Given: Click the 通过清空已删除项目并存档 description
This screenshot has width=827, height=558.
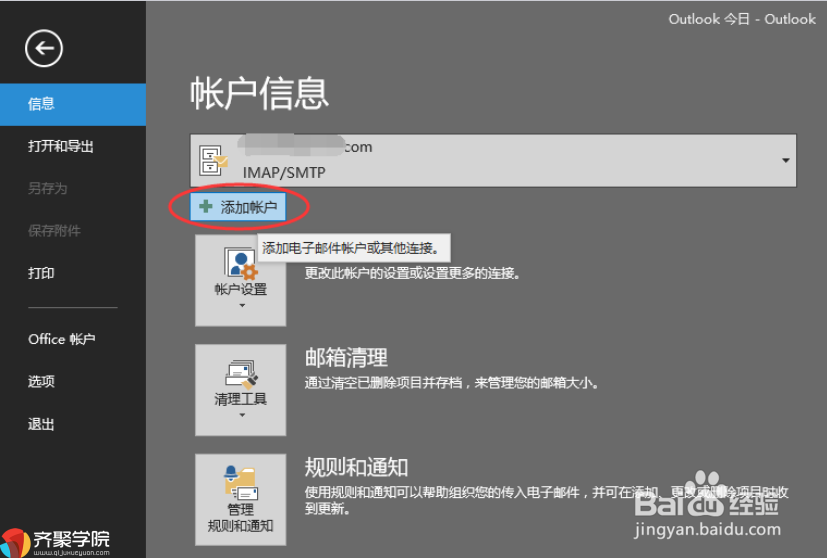Looking at the screenshot, I should 452,383.
